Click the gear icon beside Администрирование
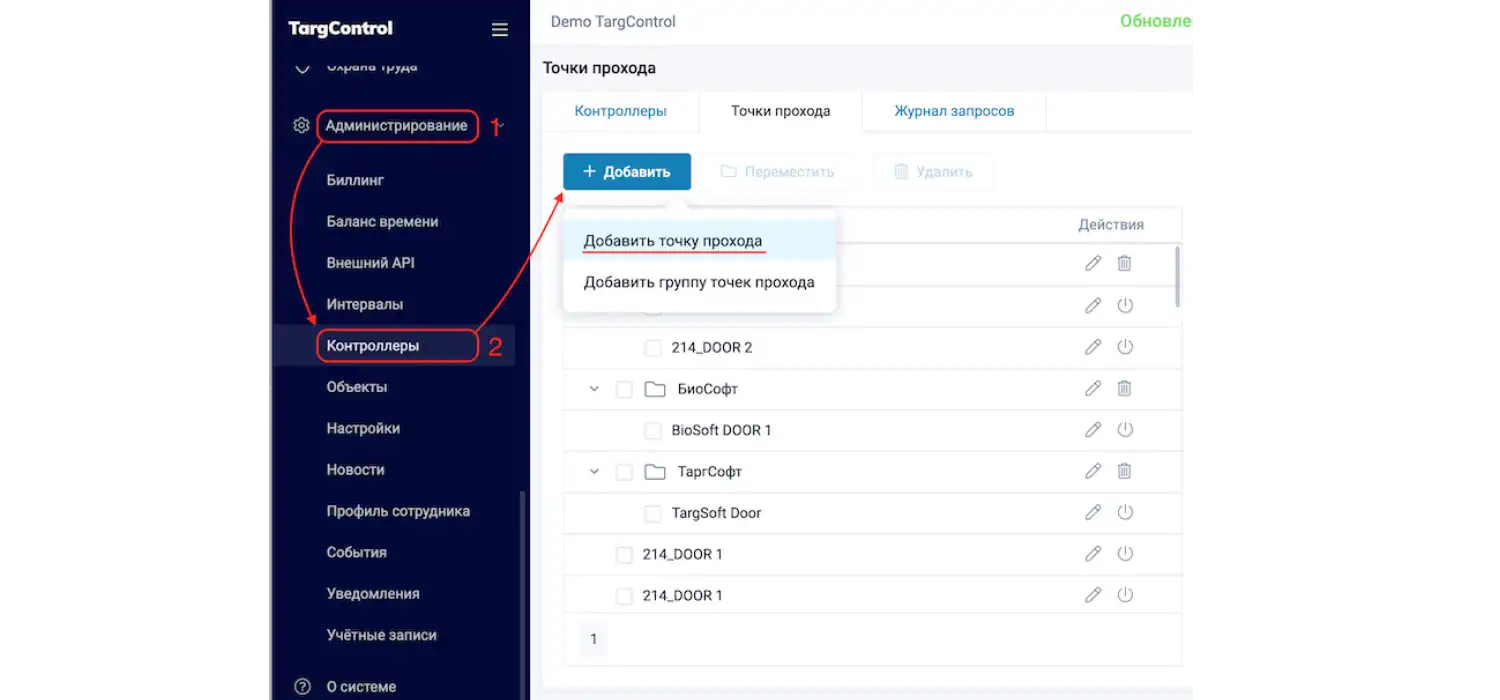The width and height of the screenshot is (1500, 700). (301, 126)
